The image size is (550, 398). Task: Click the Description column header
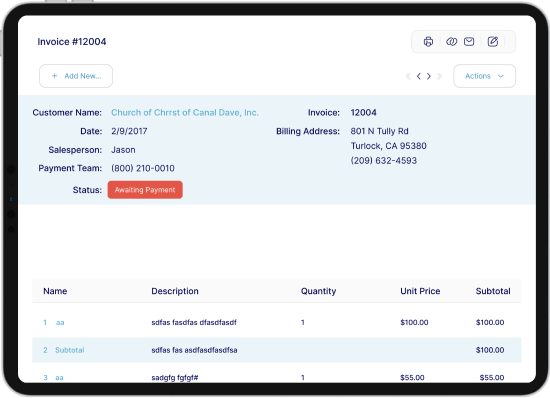[175, 291]
